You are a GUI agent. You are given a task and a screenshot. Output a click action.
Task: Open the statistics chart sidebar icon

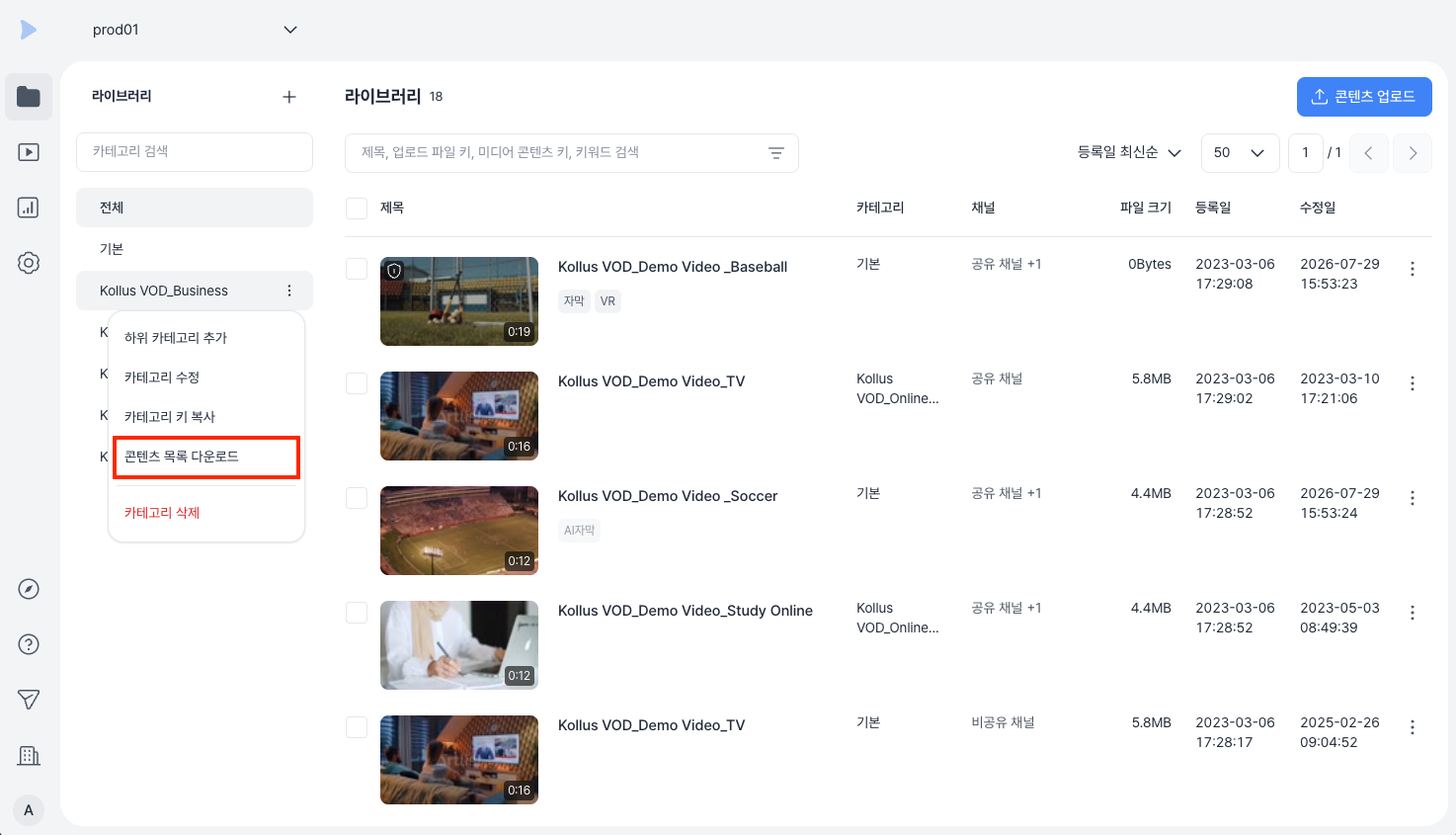(x=29, y=208)
